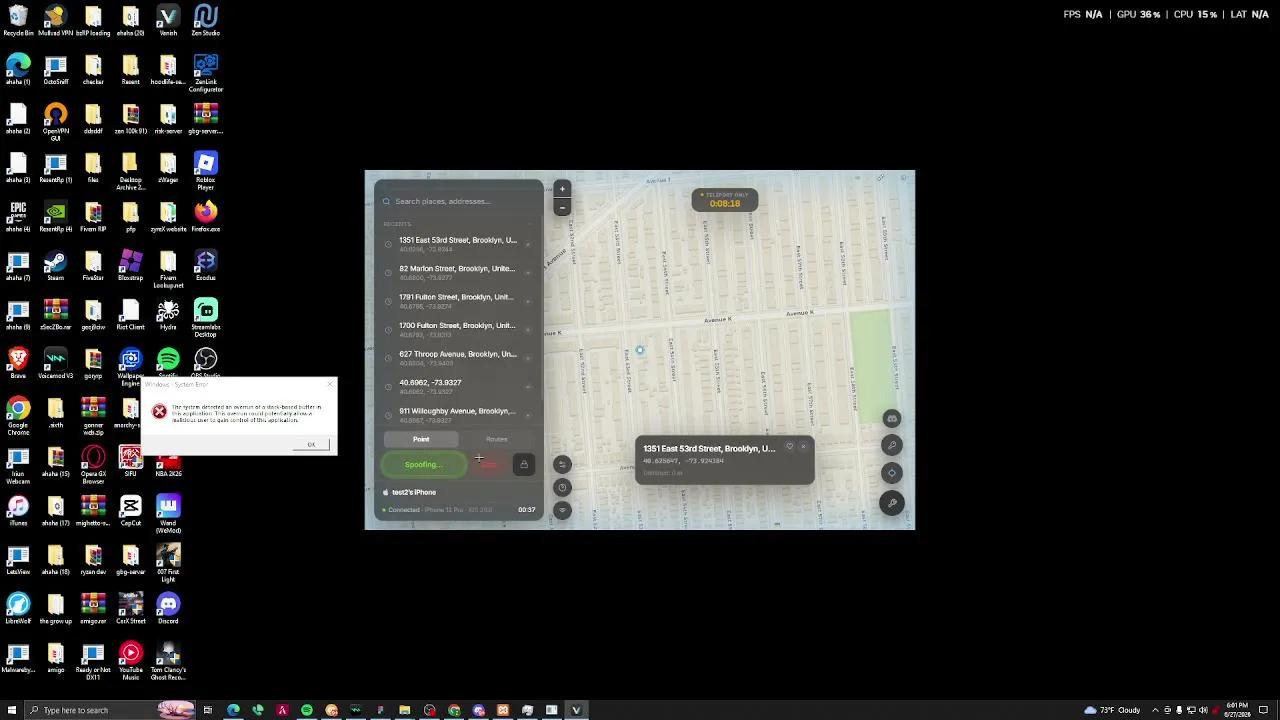Click the lock icon next to Stop
Screen dimensions: 1280x720
click(523, 464)
